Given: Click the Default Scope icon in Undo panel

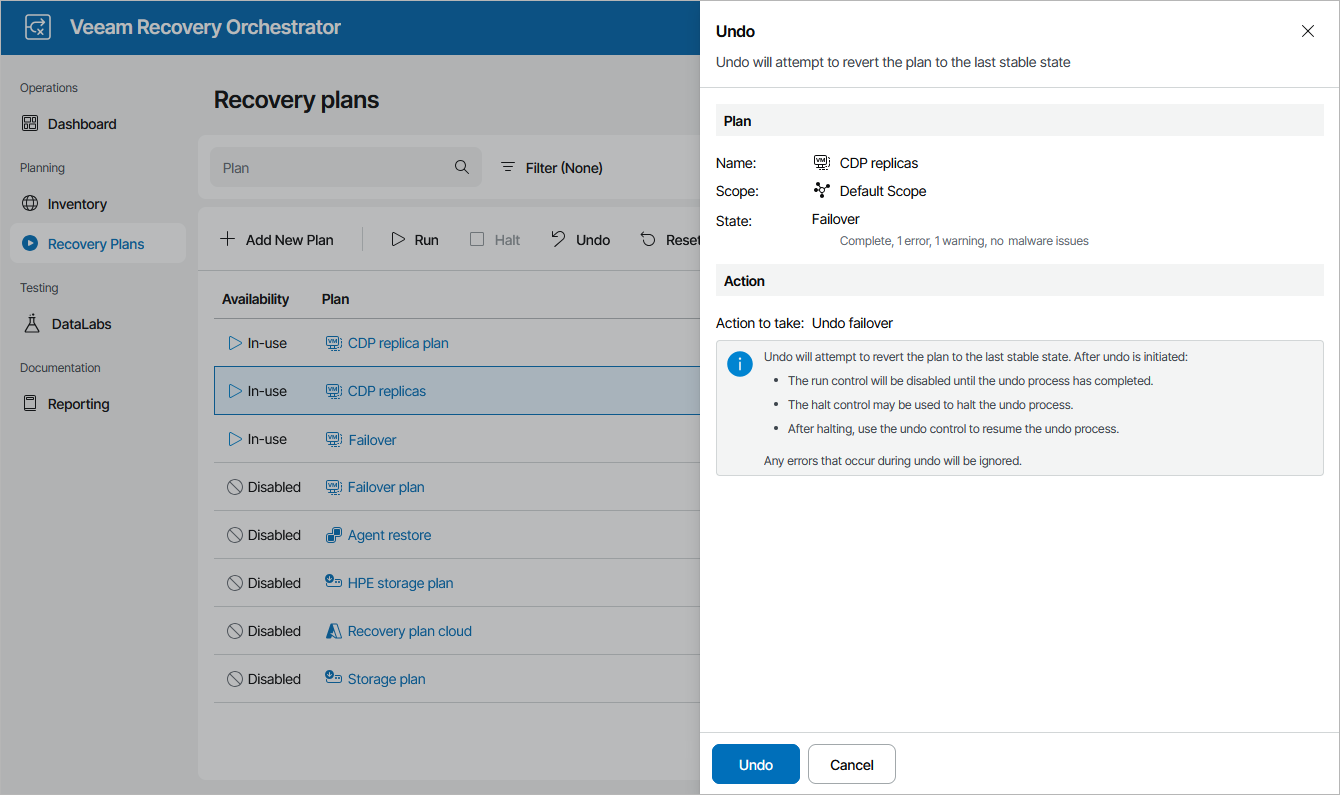Looking at the screenshot, I should tap(822, 190).
